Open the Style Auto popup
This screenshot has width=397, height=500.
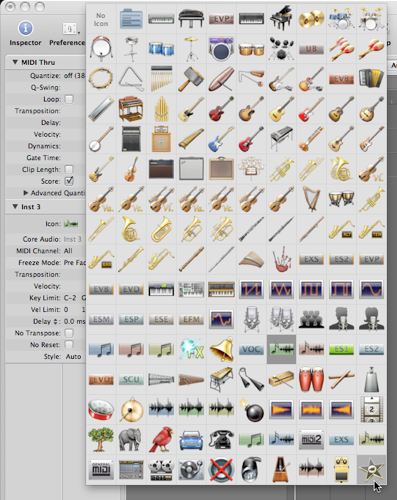pyautogui.click(x=73, y=356)
